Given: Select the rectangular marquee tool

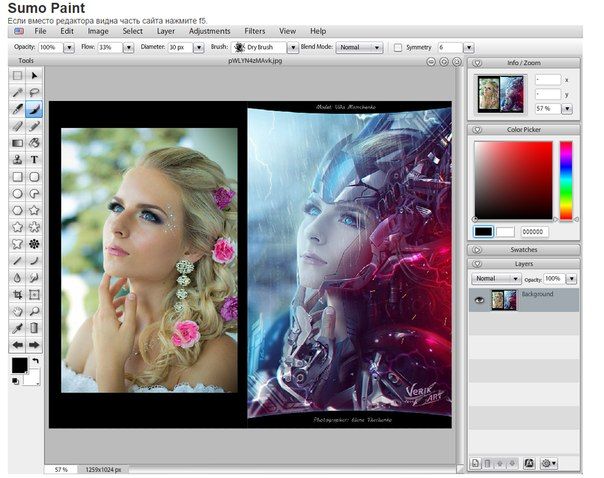Looking at the screenshot, I should (17, 75).
